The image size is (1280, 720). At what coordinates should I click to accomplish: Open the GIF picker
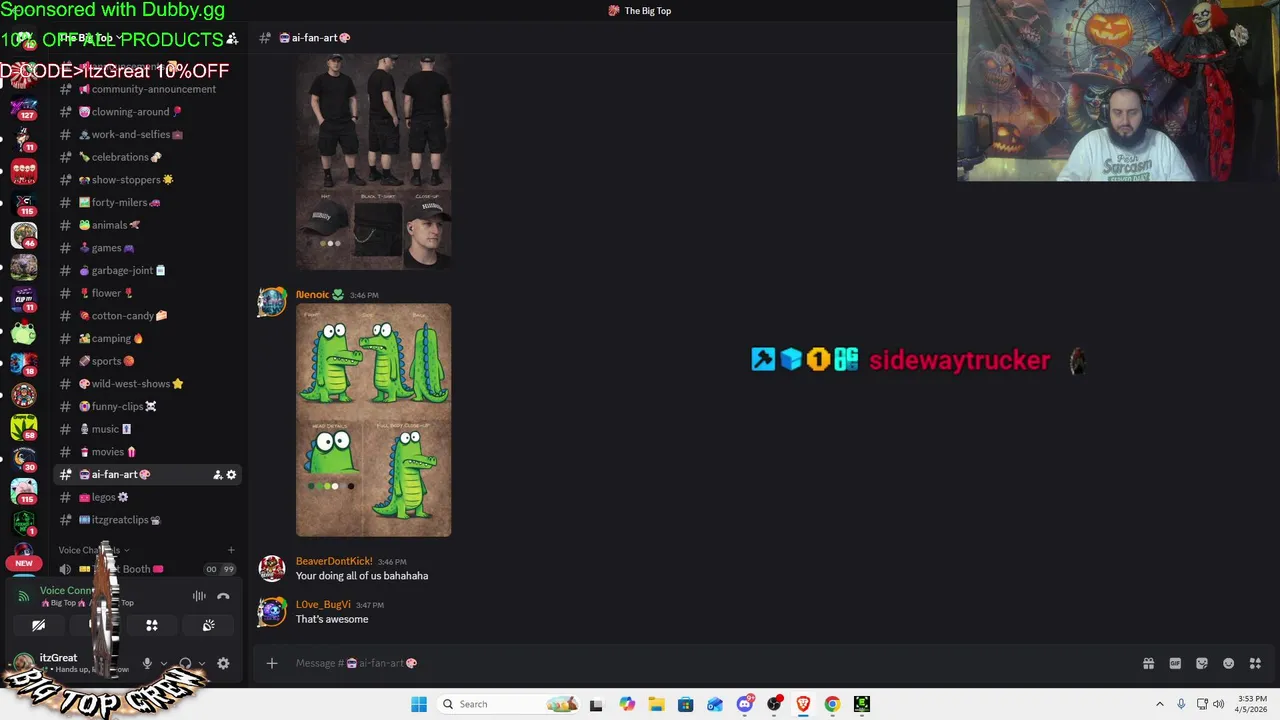pos(1175,663)
